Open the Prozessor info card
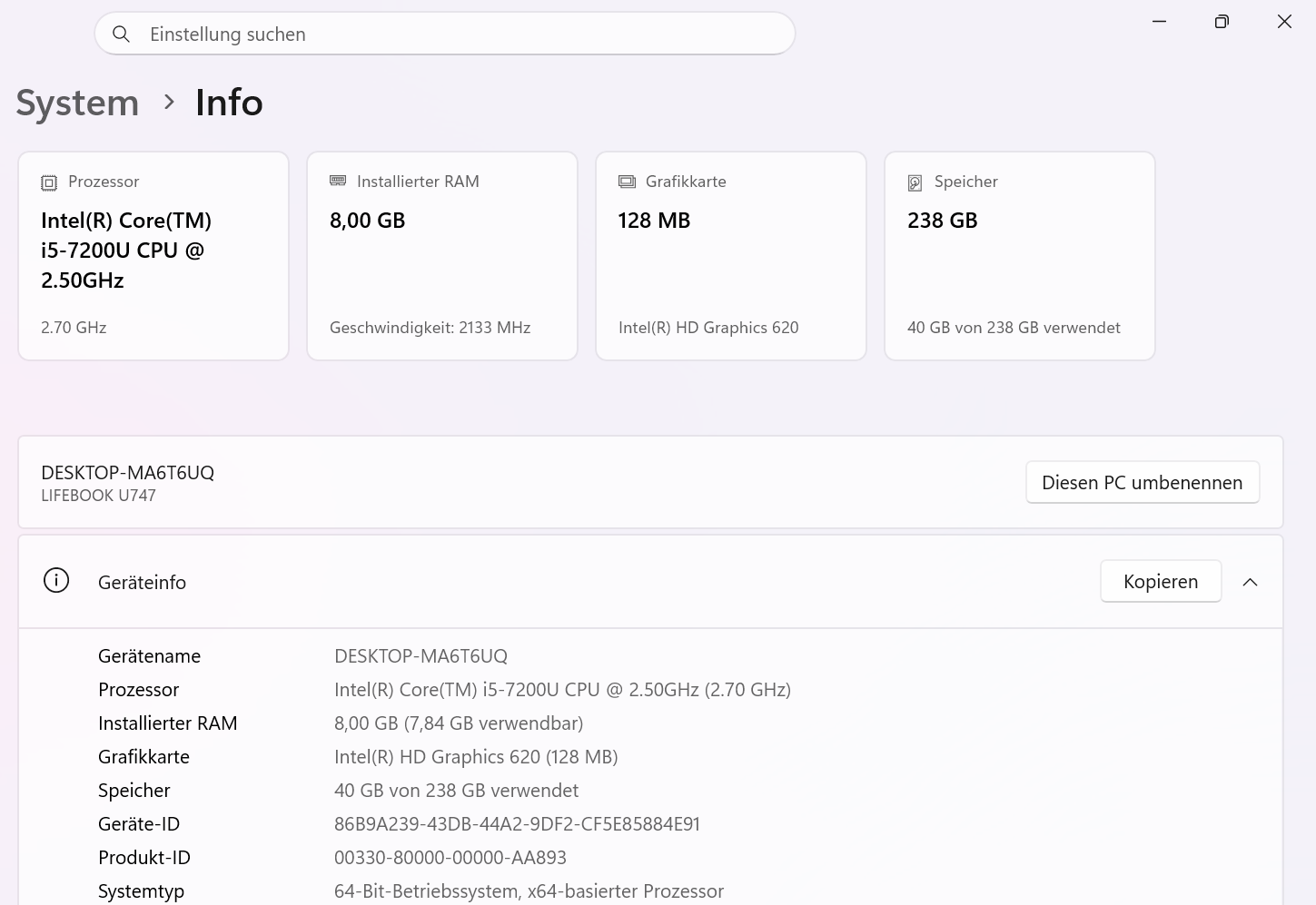 click(x=153, y=256)
